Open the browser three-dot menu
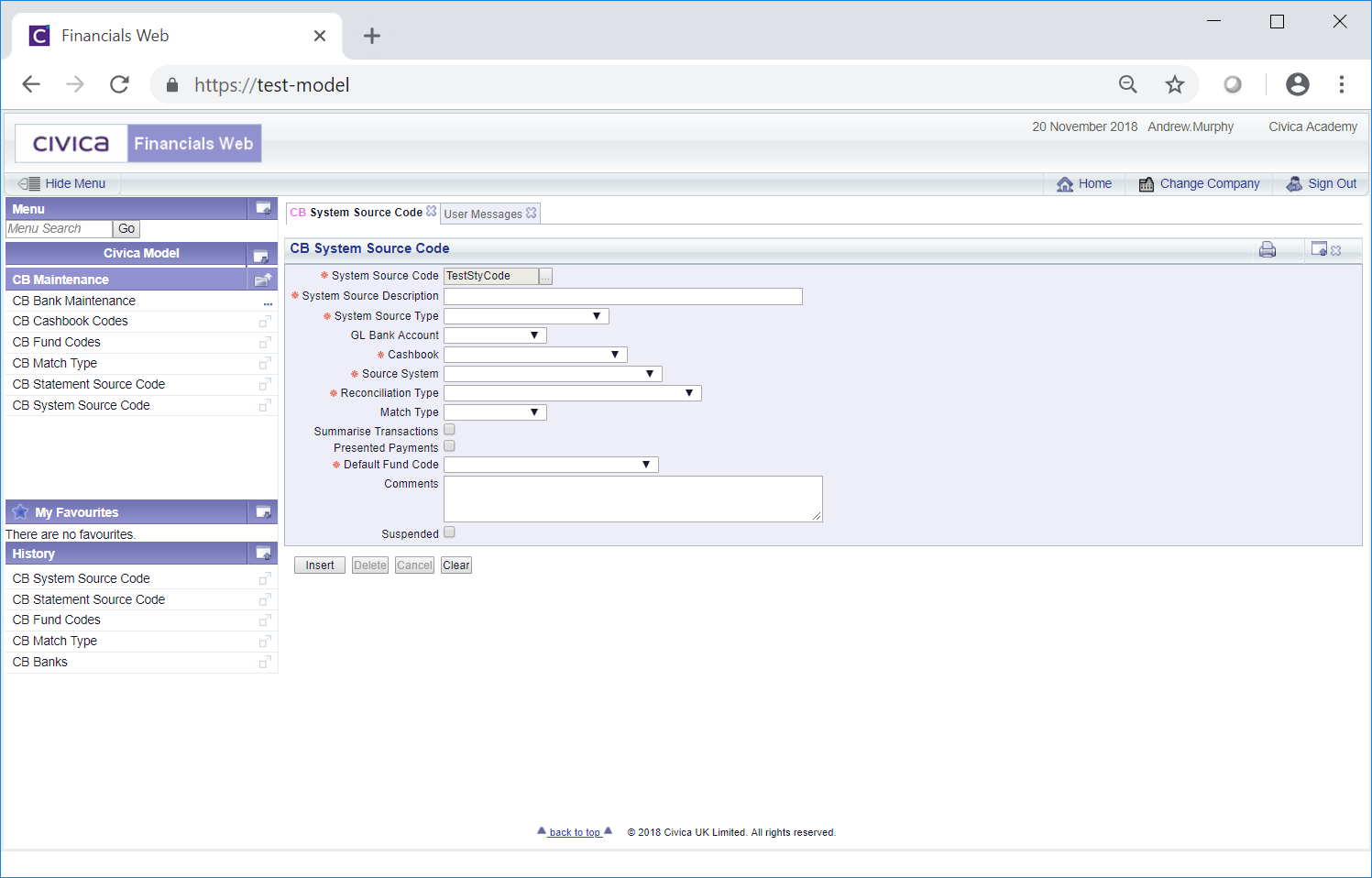 click(1342, 84)
